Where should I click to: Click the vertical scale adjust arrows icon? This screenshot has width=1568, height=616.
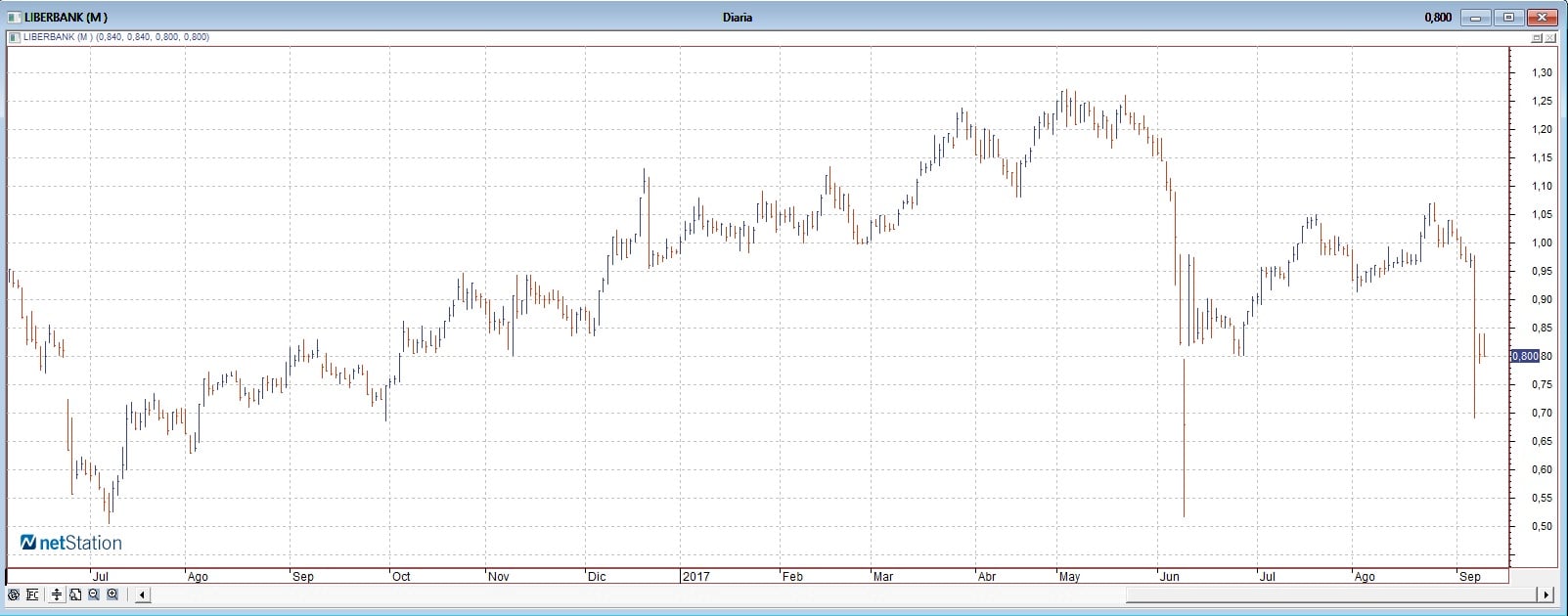(57, 594)
